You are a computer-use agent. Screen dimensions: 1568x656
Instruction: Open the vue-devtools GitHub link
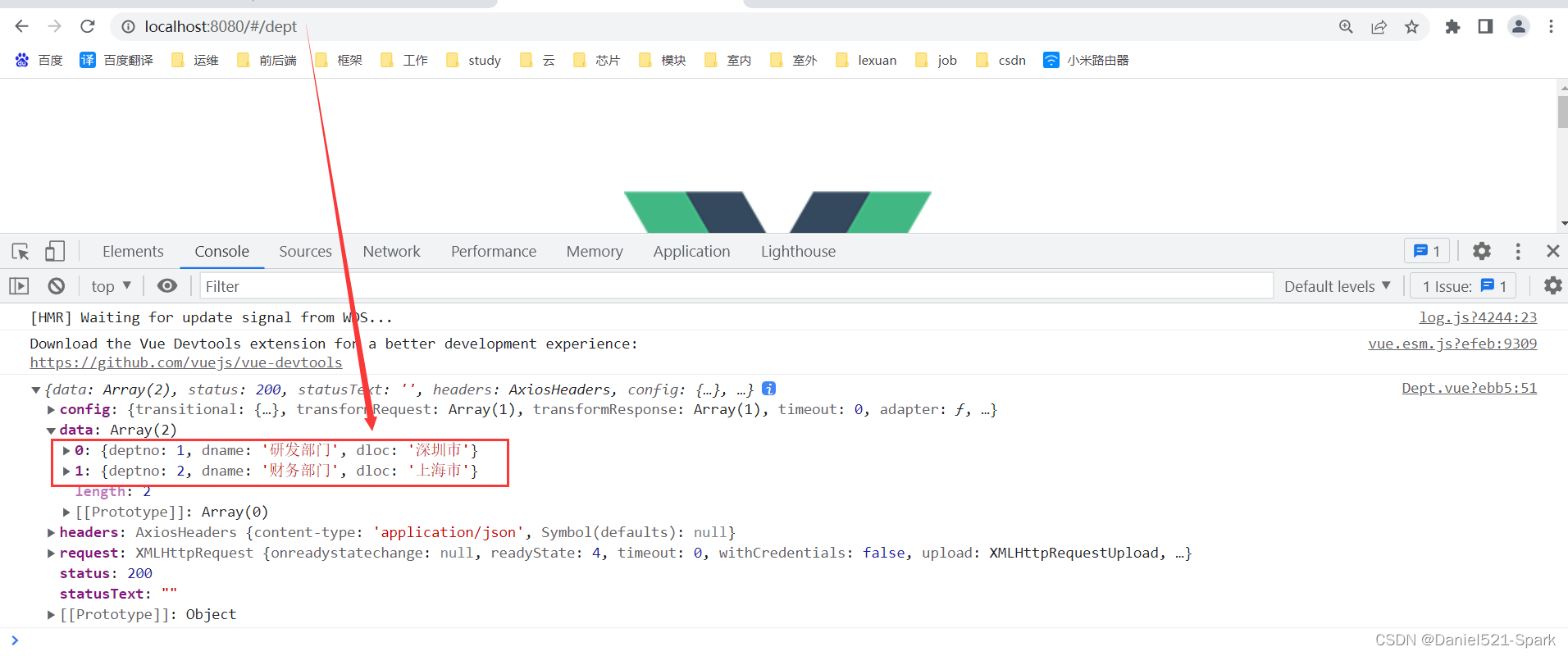click(x=186, y=362)
